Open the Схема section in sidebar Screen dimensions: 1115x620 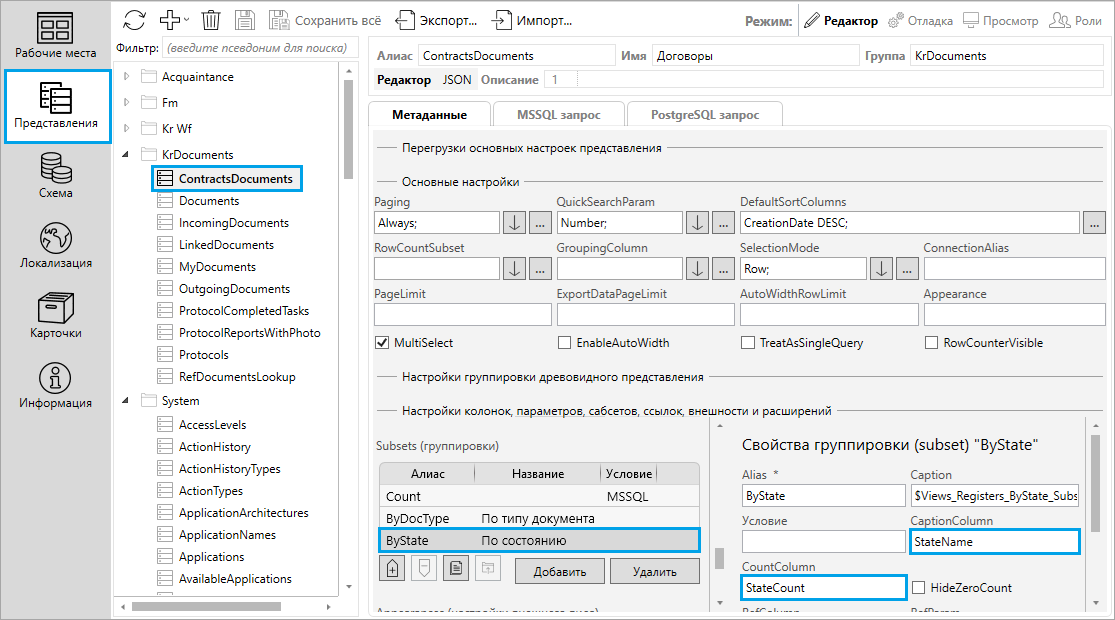[x=55, y=177]
